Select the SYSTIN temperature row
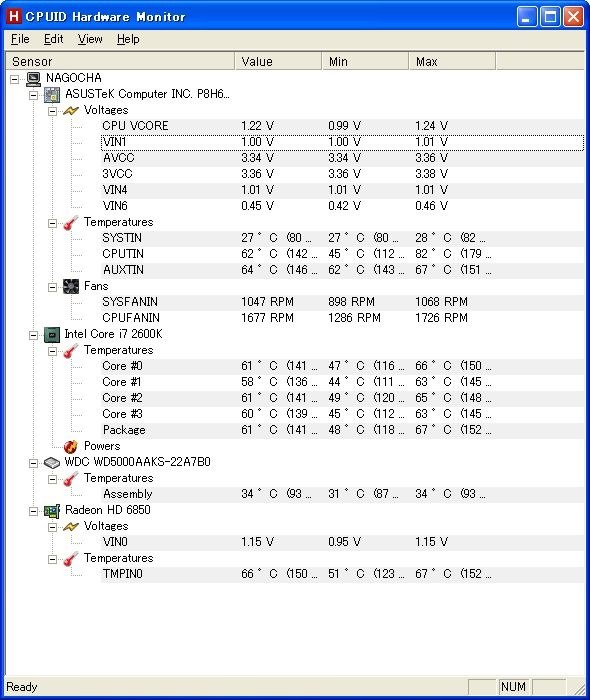Screen dimensions: 590x700 pos(343,238)
